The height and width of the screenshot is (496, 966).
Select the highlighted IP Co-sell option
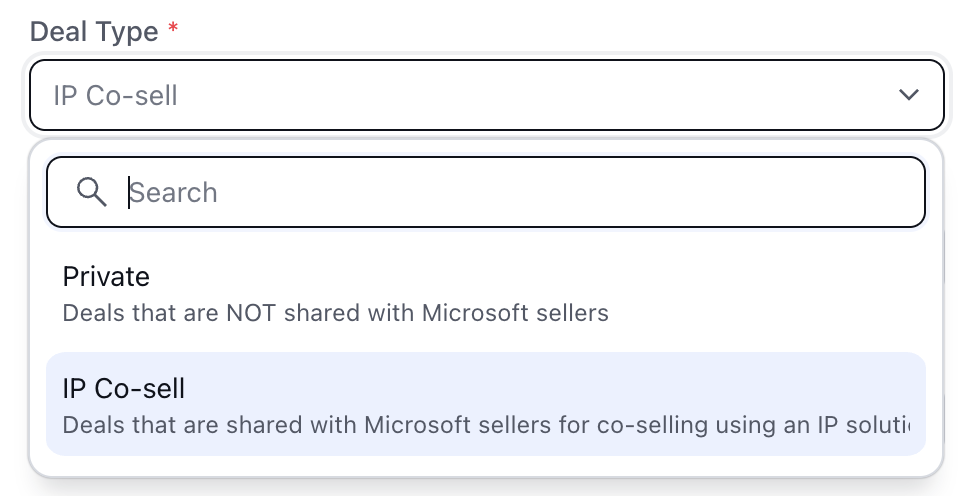[x=486, y=404]
